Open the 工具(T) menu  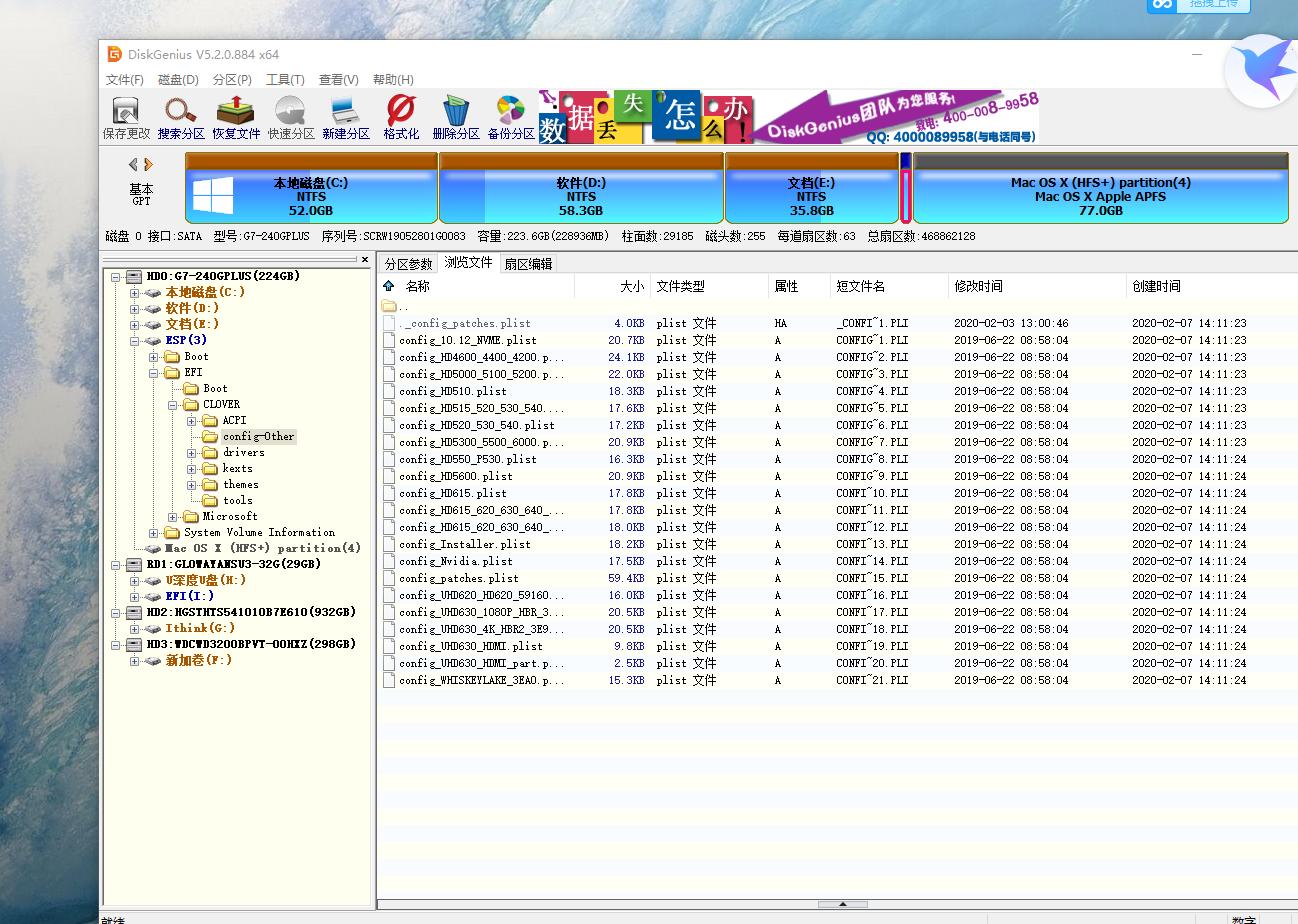285,80
